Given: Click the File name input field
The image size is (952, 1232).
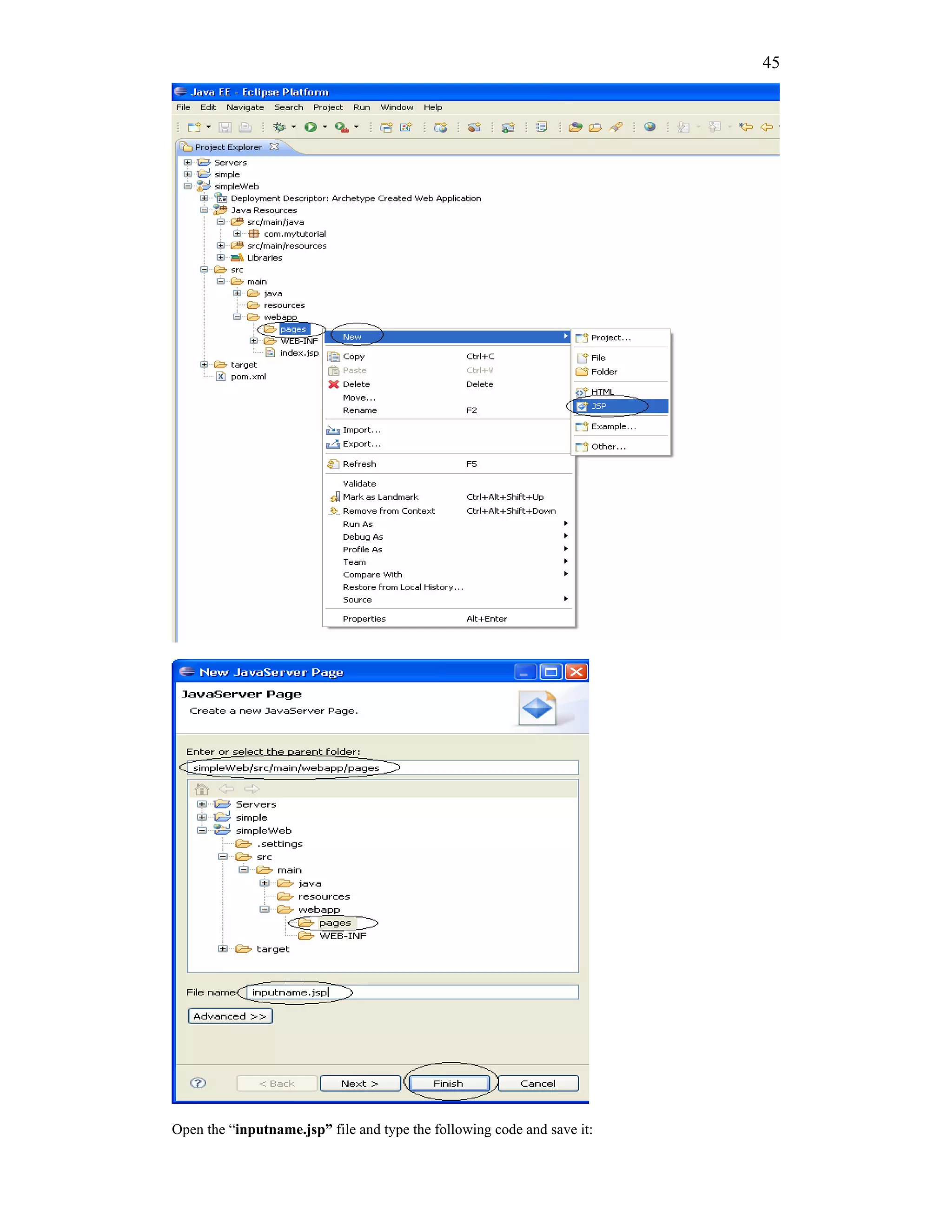Looking at the screenshot, I should [412, 992].
